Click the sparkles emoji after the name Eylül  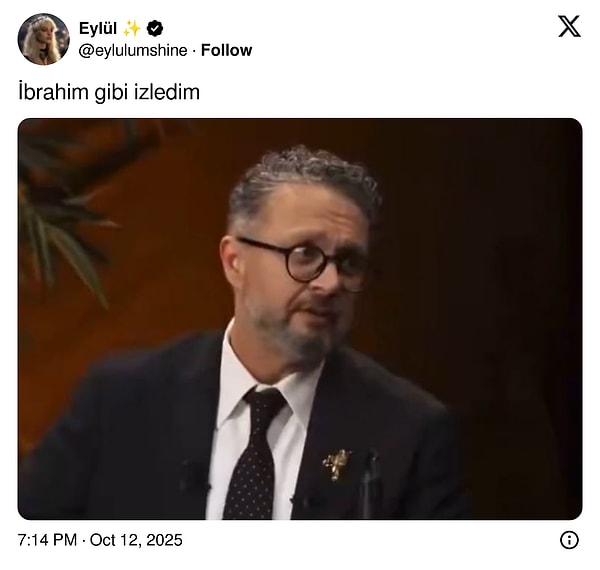tap(132, 29)
